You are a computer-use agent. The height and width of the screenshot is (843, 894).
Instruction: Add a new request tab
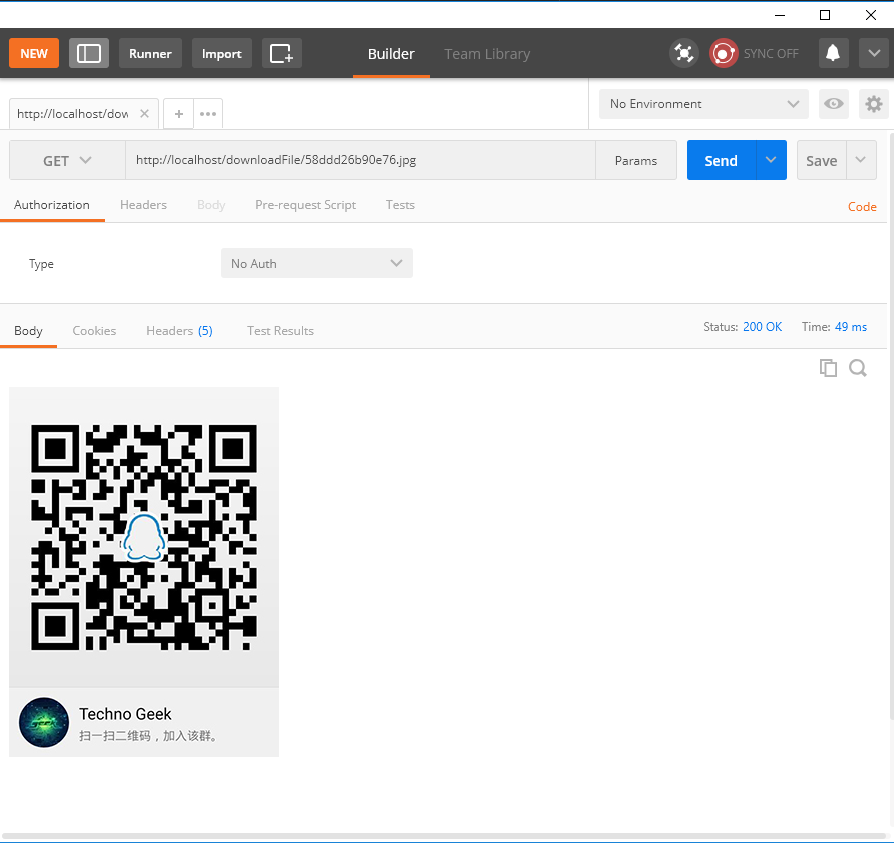click(x=178, y=113)
